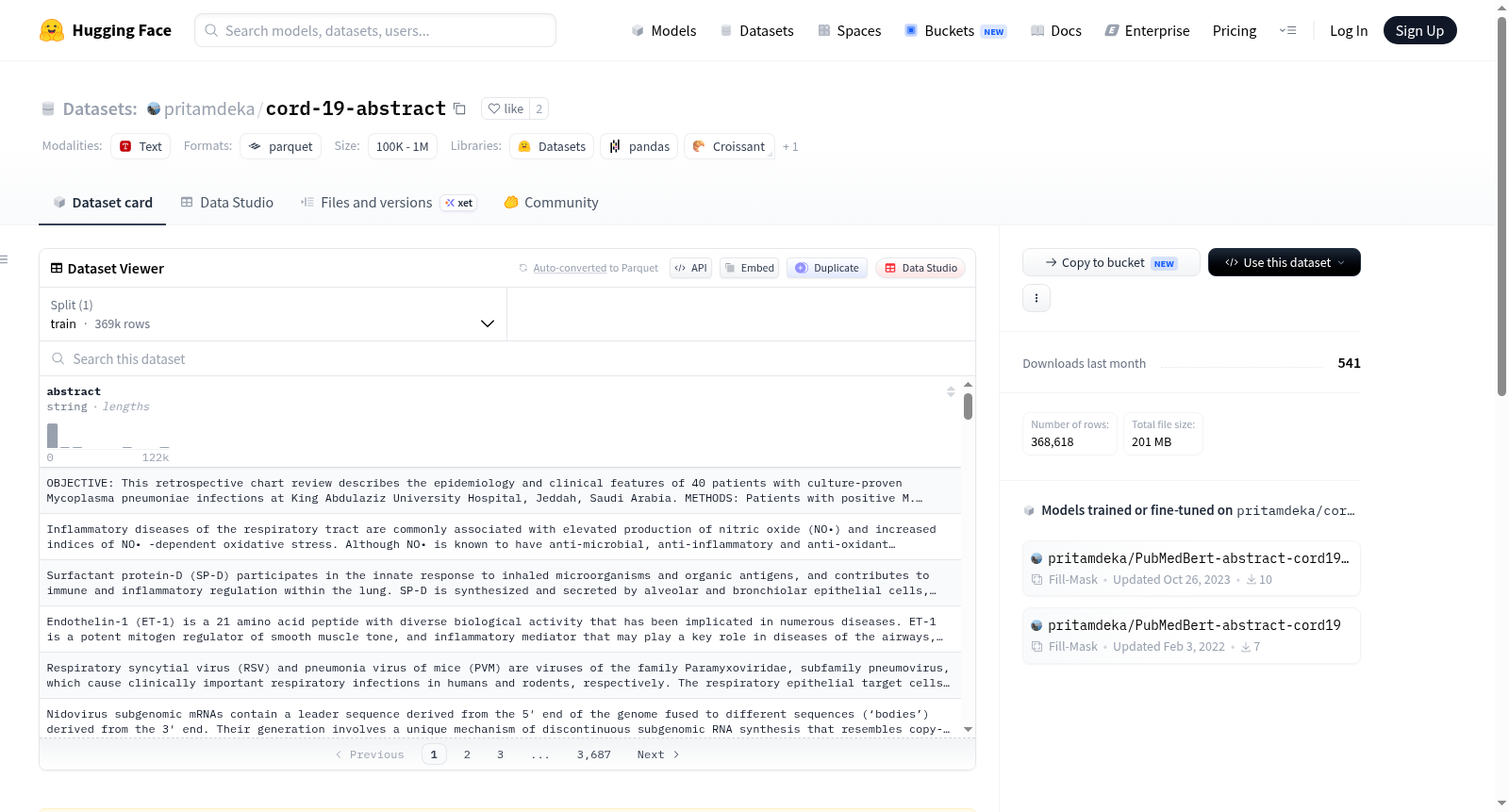1509x812 pixels.
Task: Select the 100K - 1M size tag
Action: click(403, 146)
